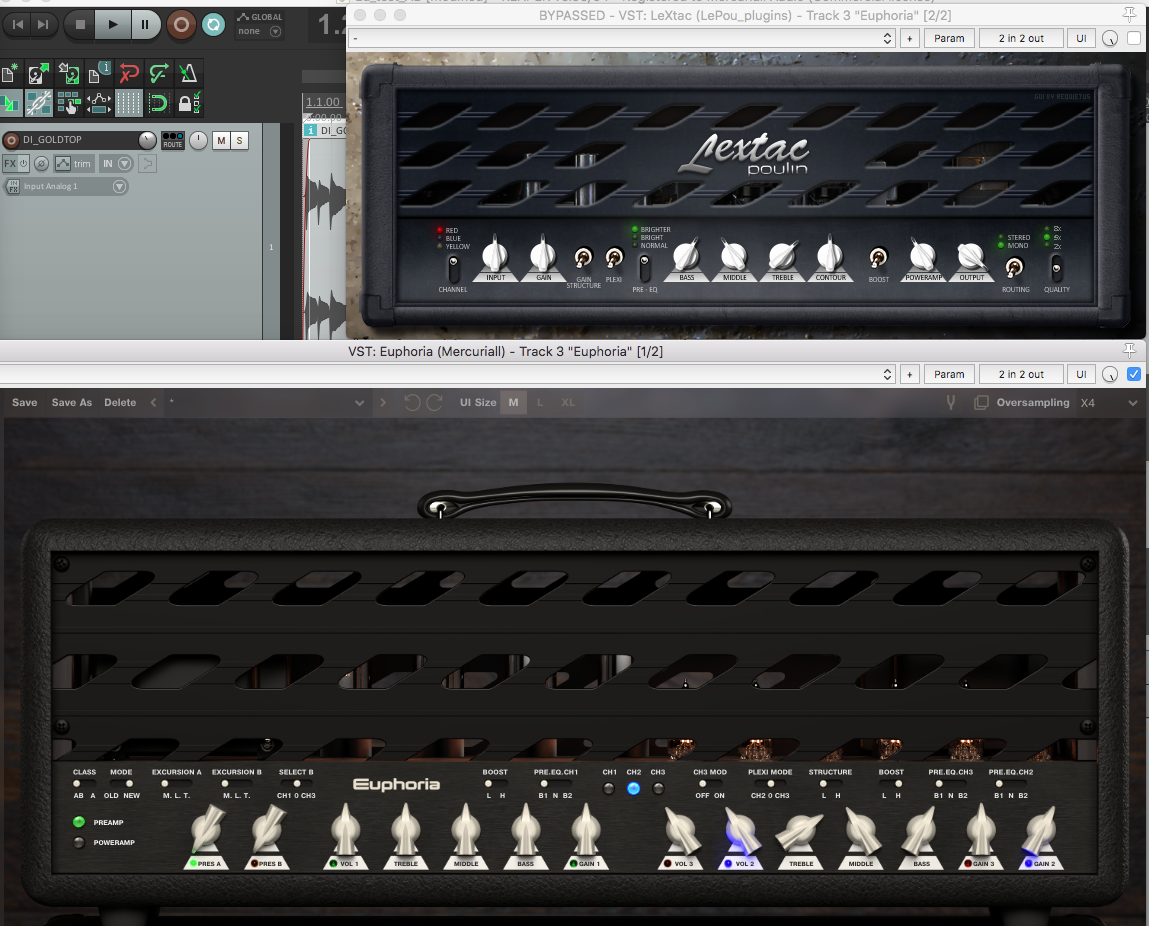
Task: Click the plus button in the LeXtac window
Action: click(x=909, y=38)
